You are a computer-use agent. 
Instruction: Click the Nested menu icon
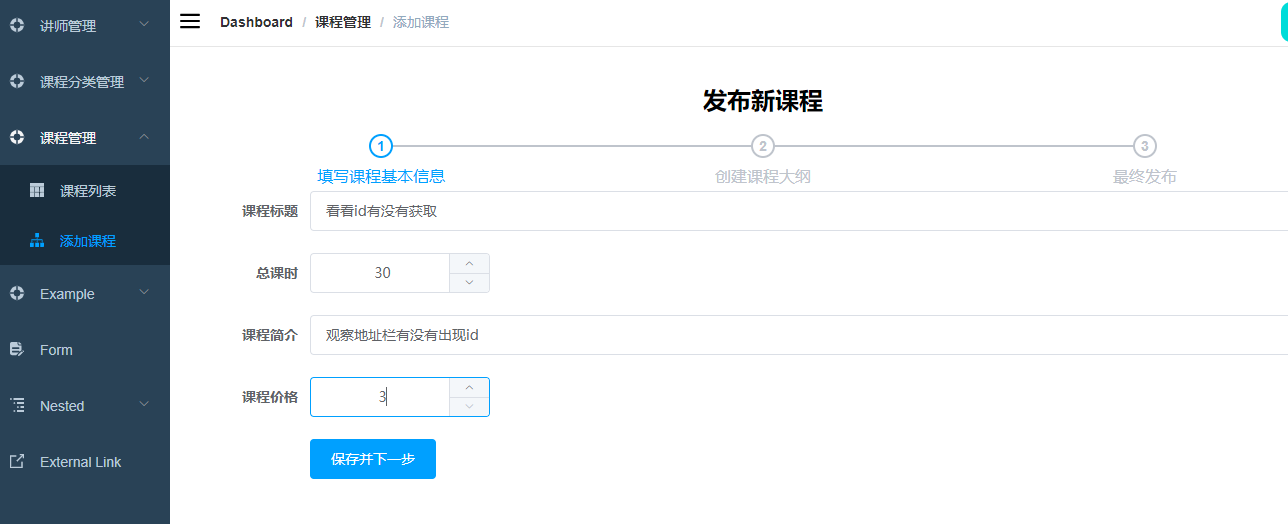point(16,406)
